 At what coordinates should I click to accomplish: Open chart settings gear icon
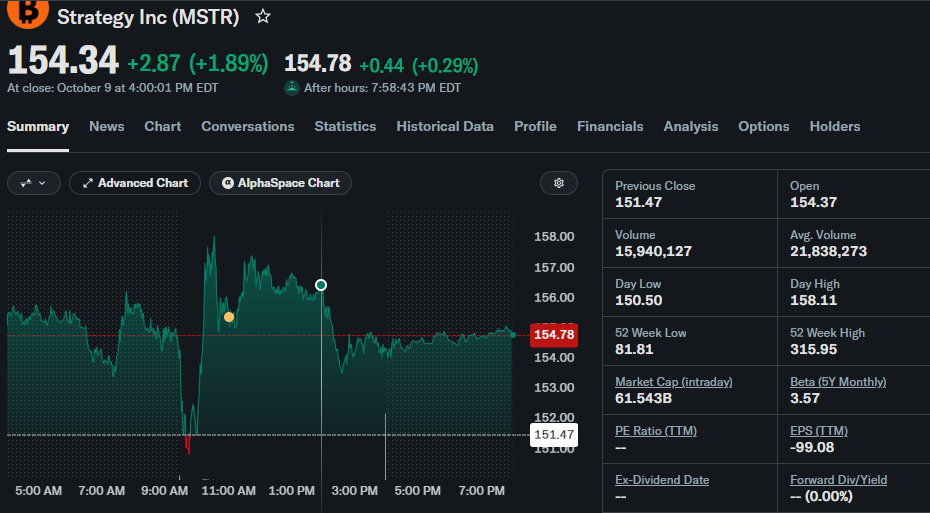pos(559,183)
